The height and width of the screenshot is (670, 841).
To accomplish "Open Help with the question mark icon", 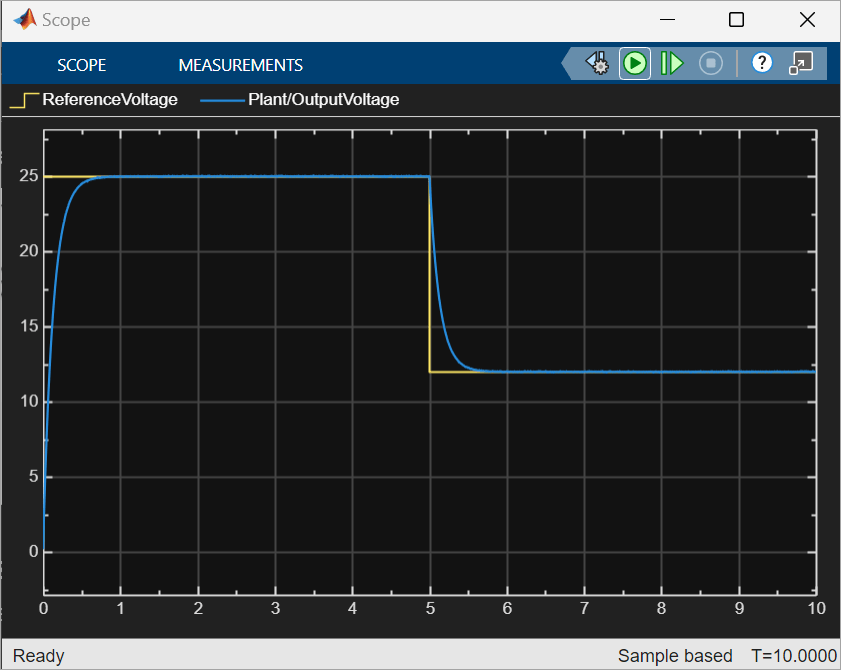I will [x=762, y=62].
